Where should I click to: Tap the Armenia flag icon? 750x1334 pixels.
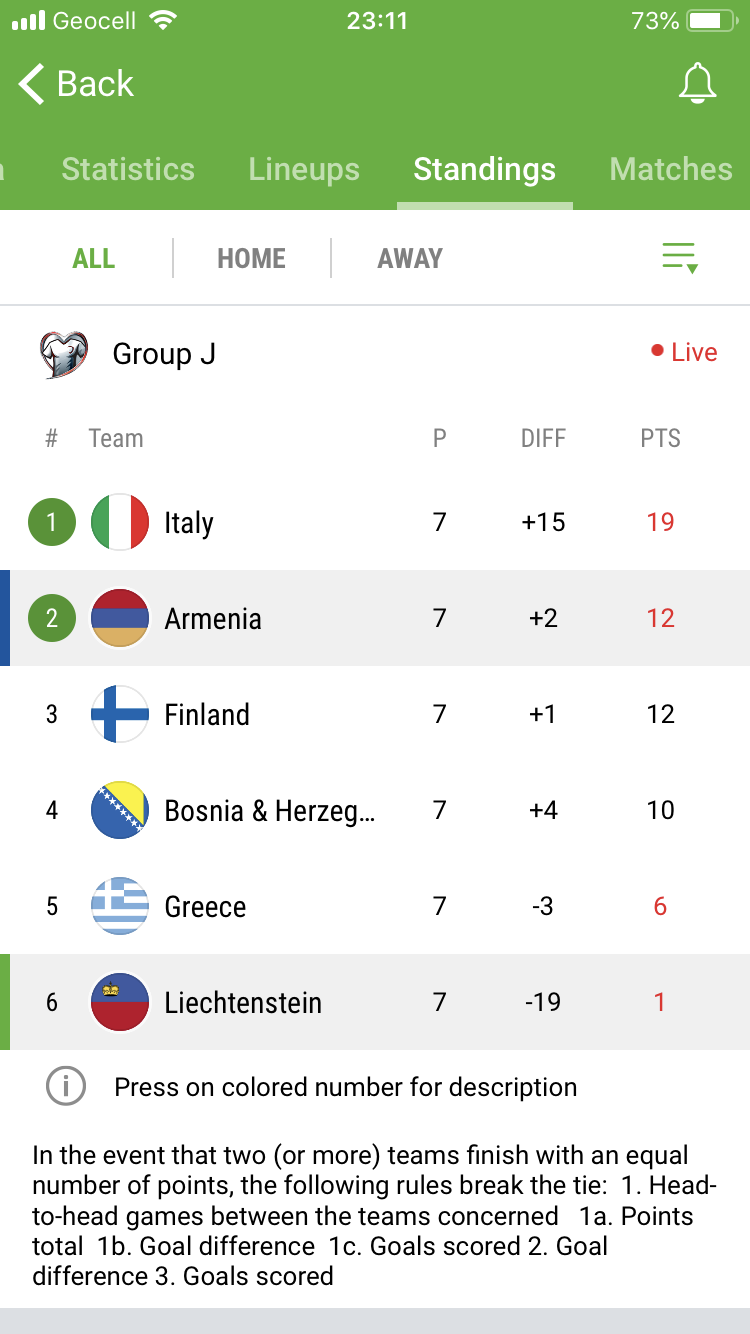point(120,618)
